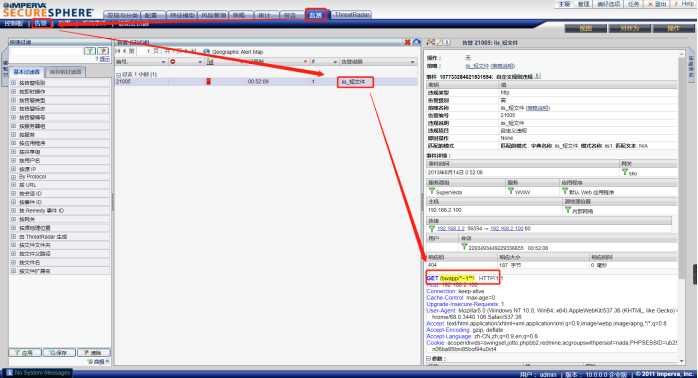Image resolution: width=698 pixels, height=378 pixels.
Task: Click the http gateway filter funnel icon
Action: click(x=625, y=172)
